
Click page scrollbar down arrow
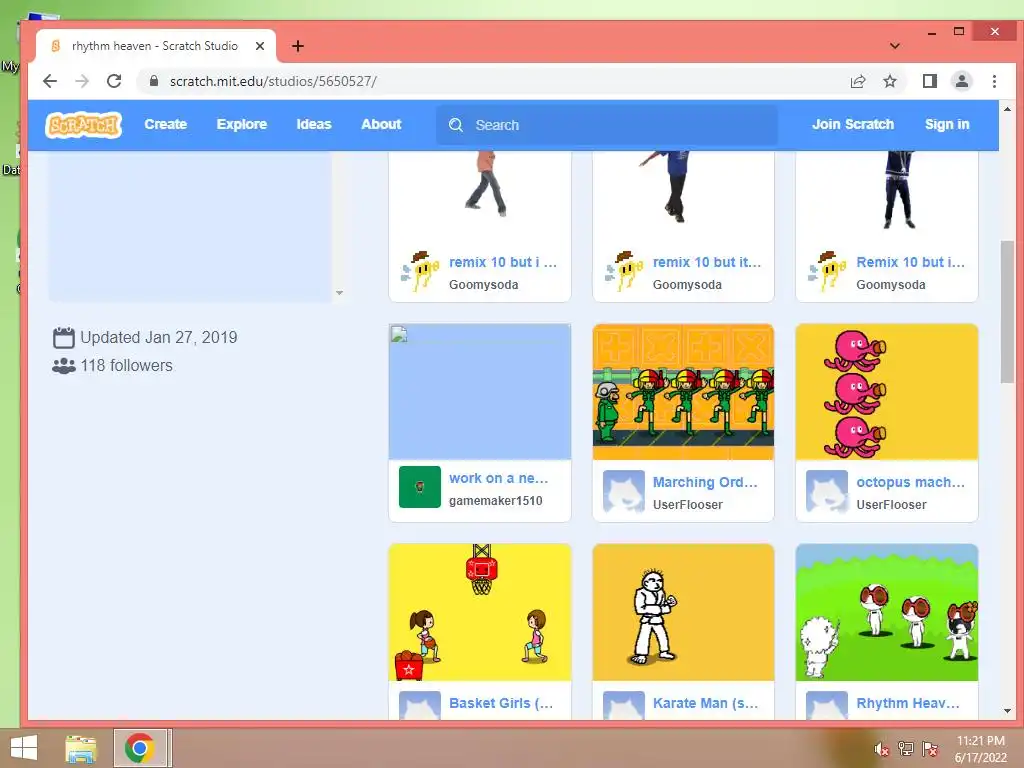[1007, 711]
